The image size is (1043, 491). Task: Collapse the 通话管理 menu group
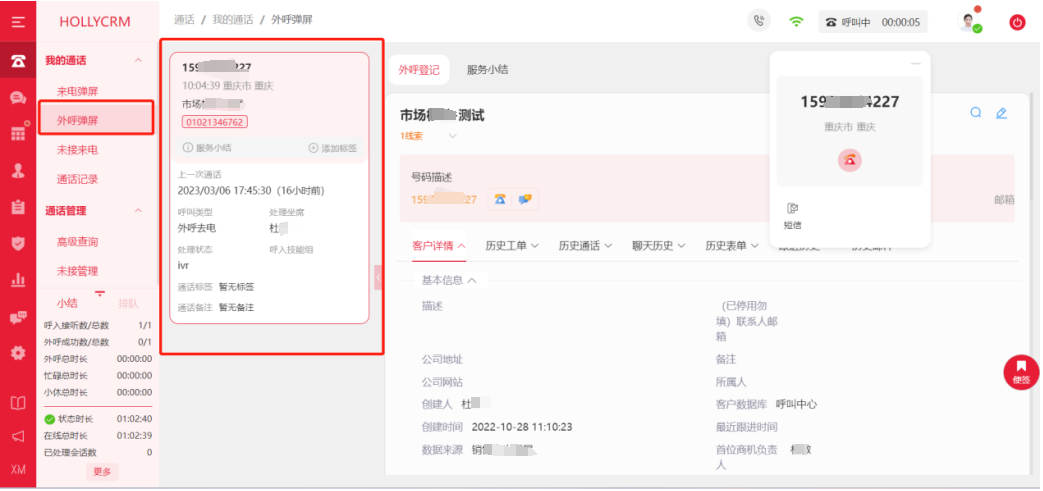point(138,211)
